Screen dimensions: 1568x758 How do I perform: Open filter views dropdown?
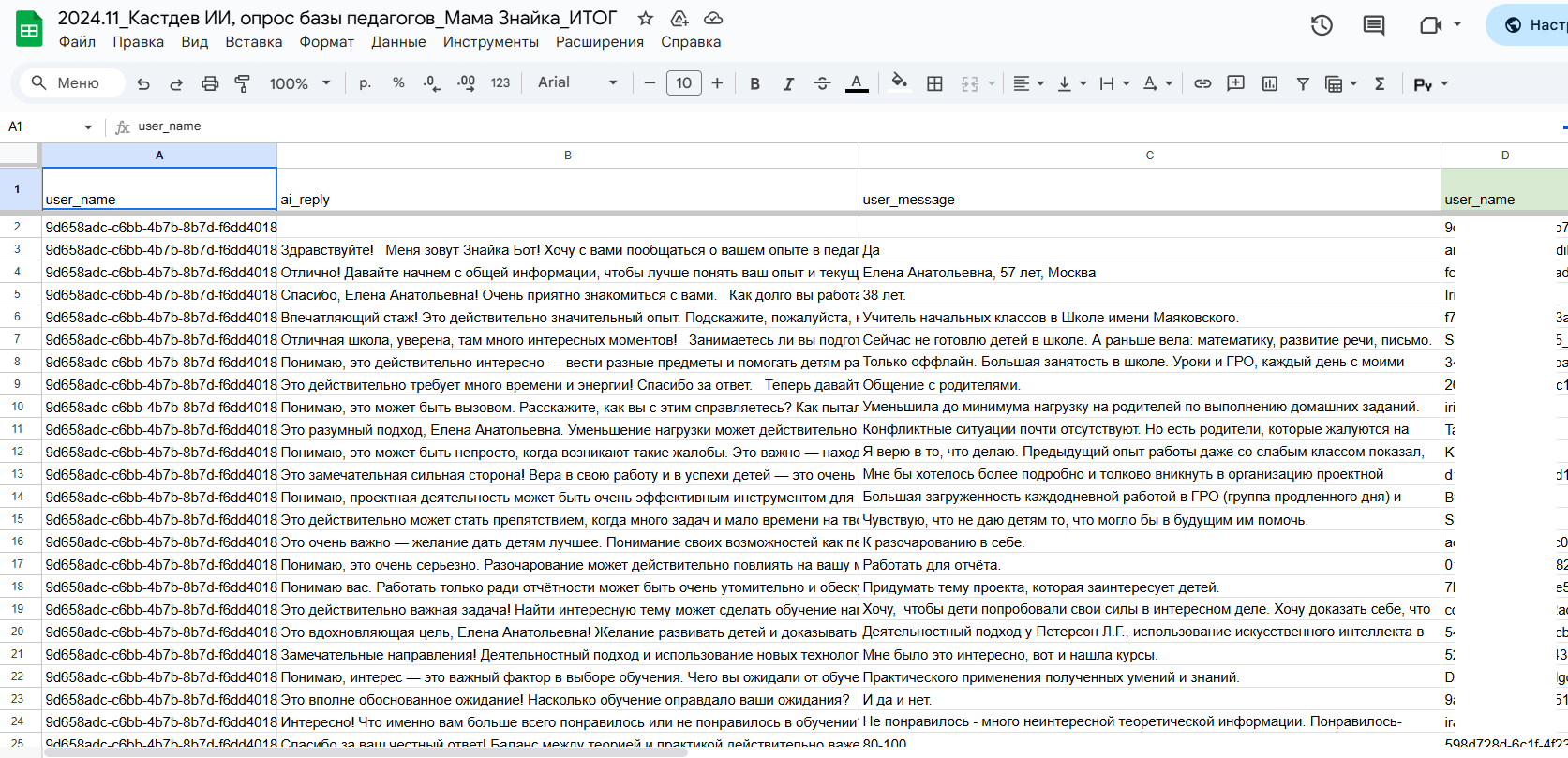tap(1341, 83)
